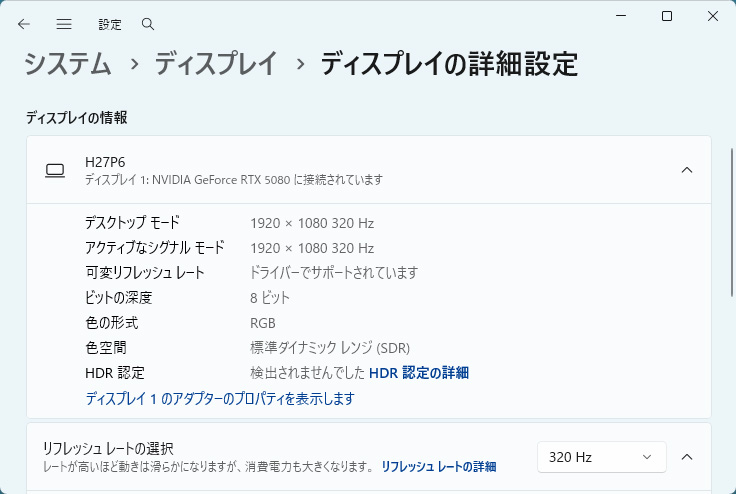
Task: Click アクティブなシグナル モード label
Action: pos(155,247)
